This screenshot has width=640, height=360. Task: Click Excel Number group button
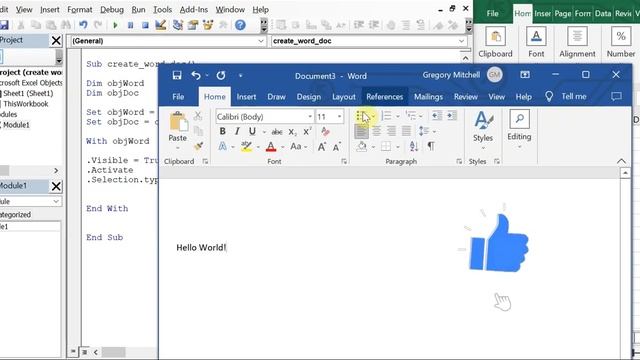pyautogui.click(x=621, y=42)
